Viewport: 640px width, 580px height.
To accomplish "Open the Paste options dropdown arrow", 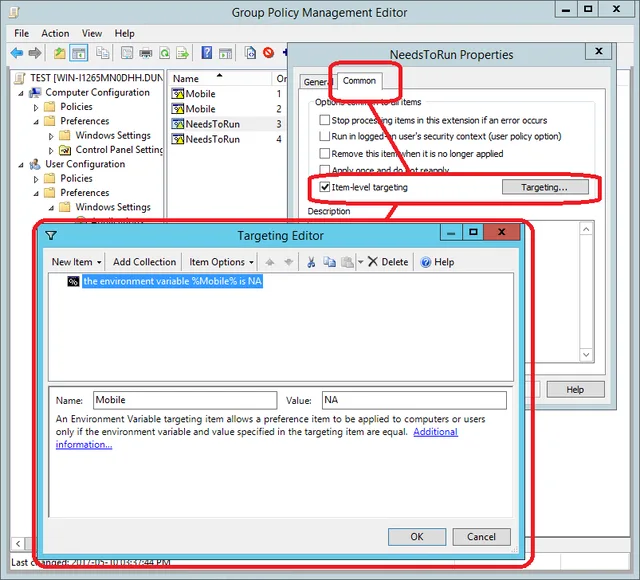I will click(x=360, y=262).
